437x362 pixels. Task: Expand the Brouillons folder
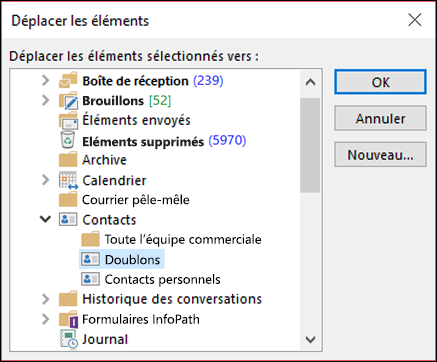pyautogui.click(x=46, y=100)
